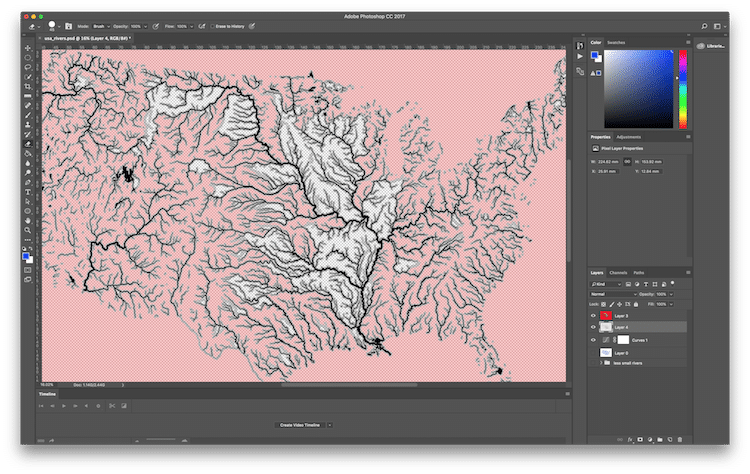The height and width of the screenshot is (474, 750).
Task: Select the Ellipse shape tool
Action: (x=28, y=211)
